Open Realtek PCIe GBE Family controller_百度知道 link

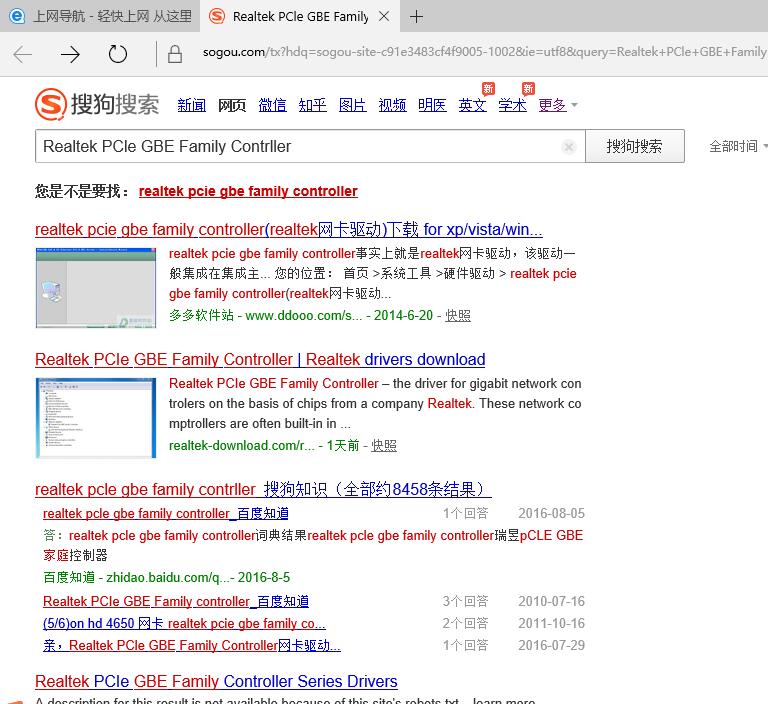click(x=176, y=601)
